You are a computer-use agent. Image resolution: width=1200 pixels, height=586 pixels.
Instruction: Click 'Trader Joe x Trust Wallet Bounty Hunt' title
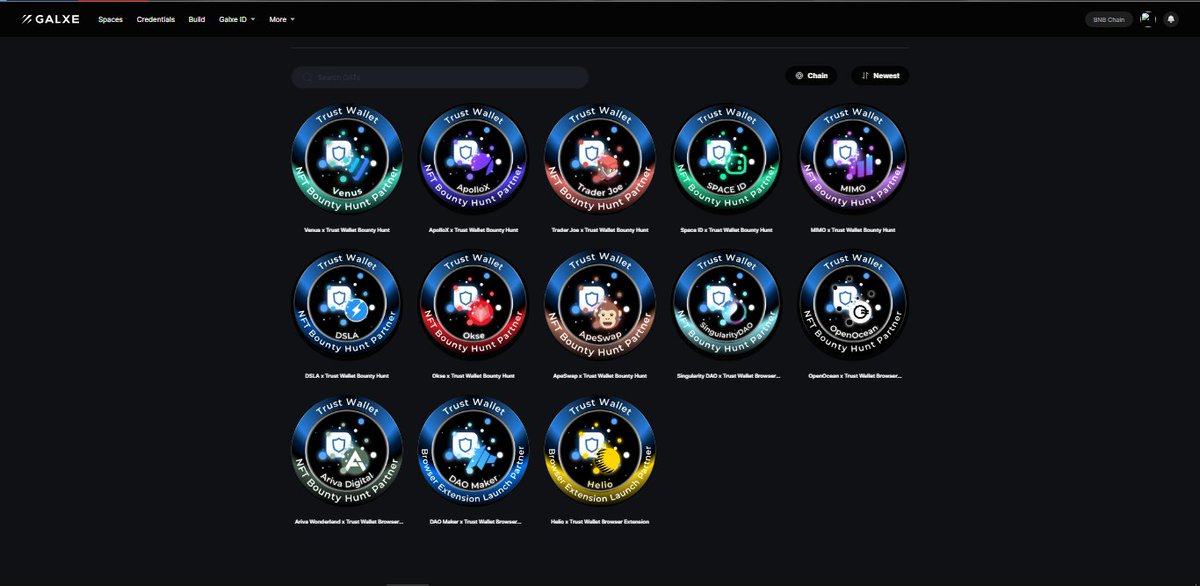point(600,230)
